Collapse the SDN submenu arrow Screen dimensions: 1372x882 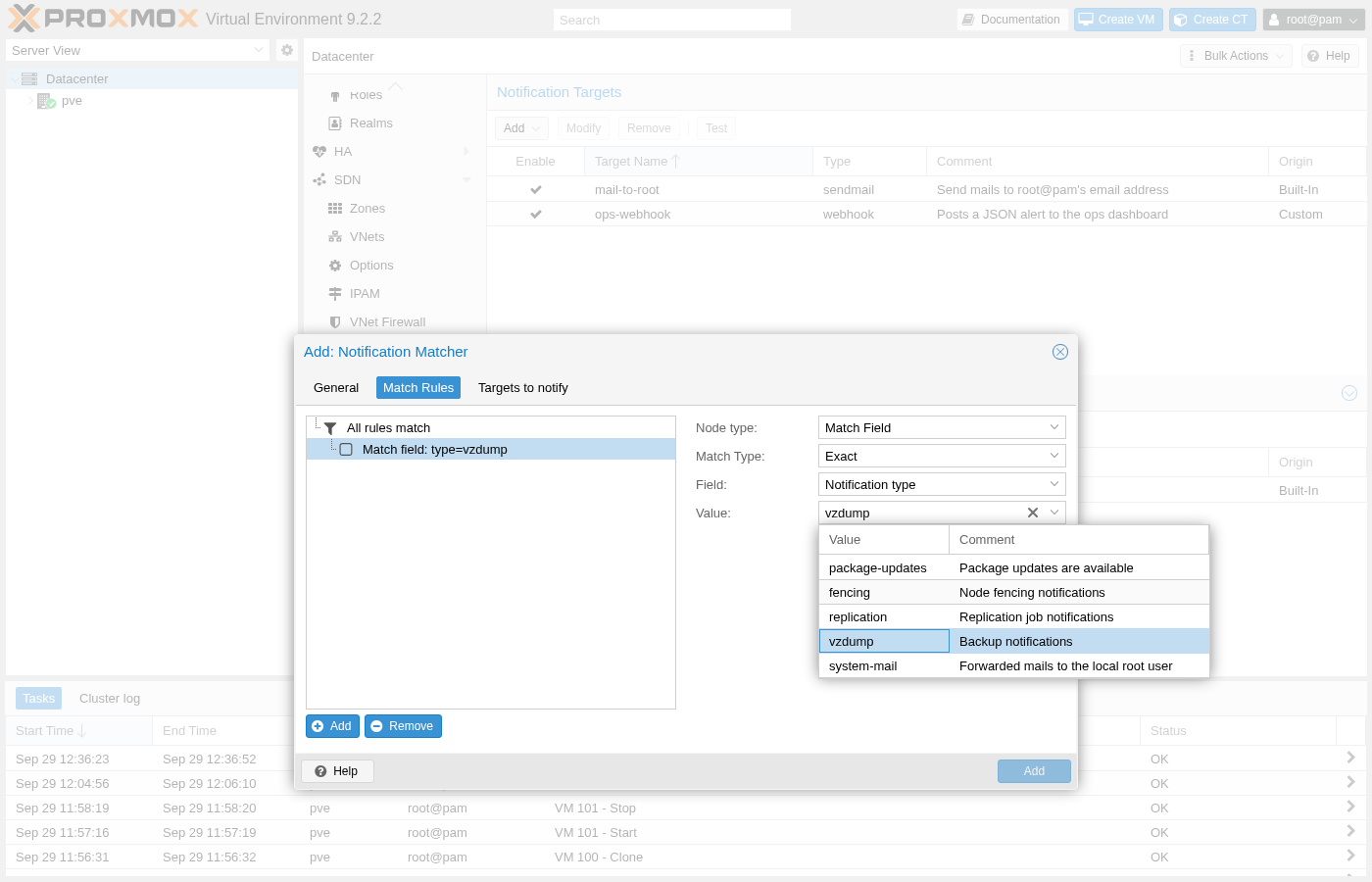466,180
